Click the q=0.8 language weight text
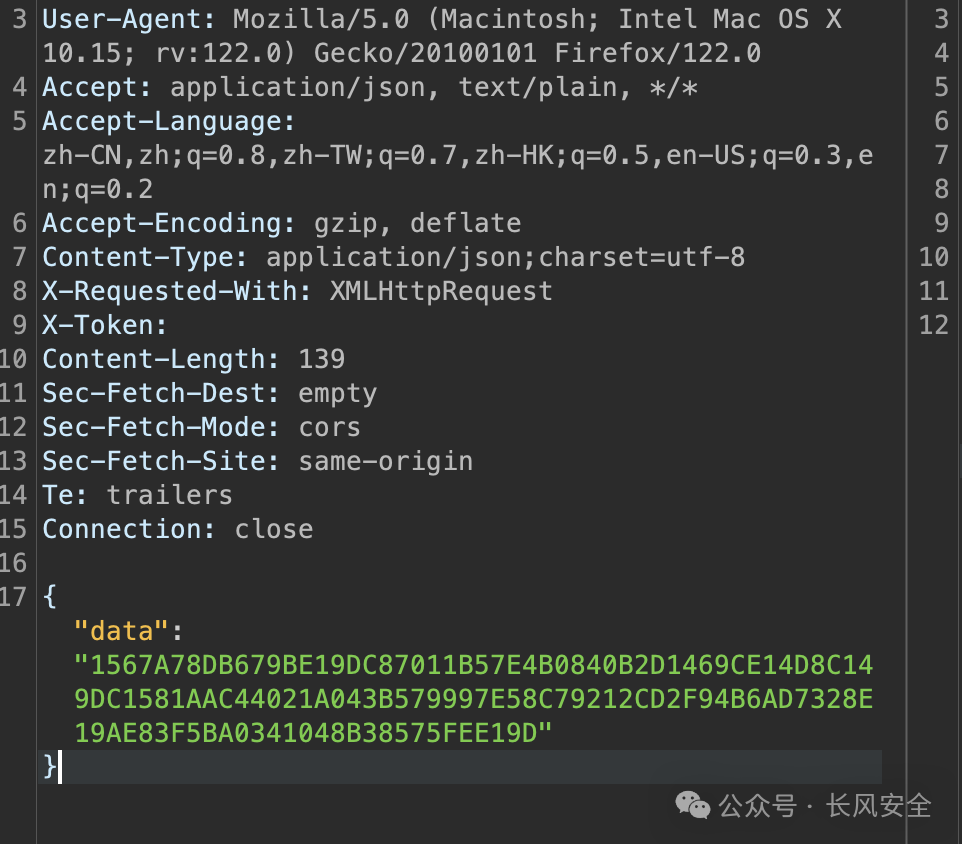962x844 pixels. (226, 156)
